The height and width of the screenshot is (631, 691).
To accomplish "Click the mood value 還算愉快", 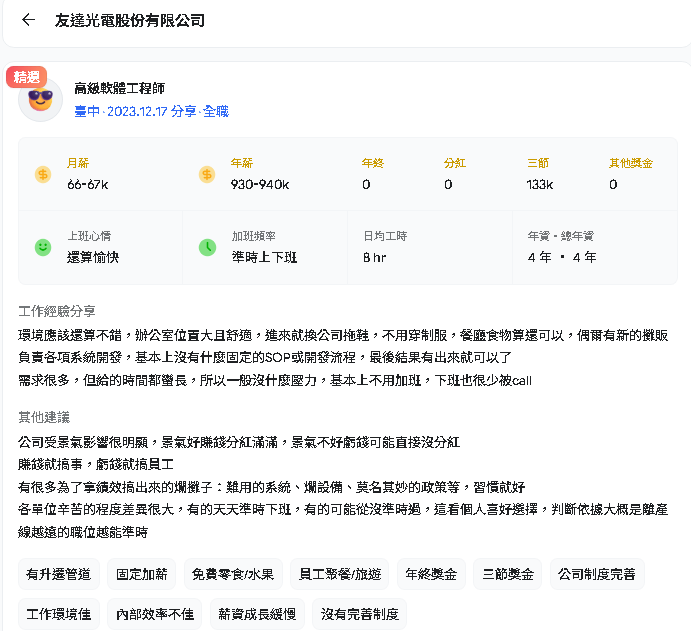I will (93, 257).
